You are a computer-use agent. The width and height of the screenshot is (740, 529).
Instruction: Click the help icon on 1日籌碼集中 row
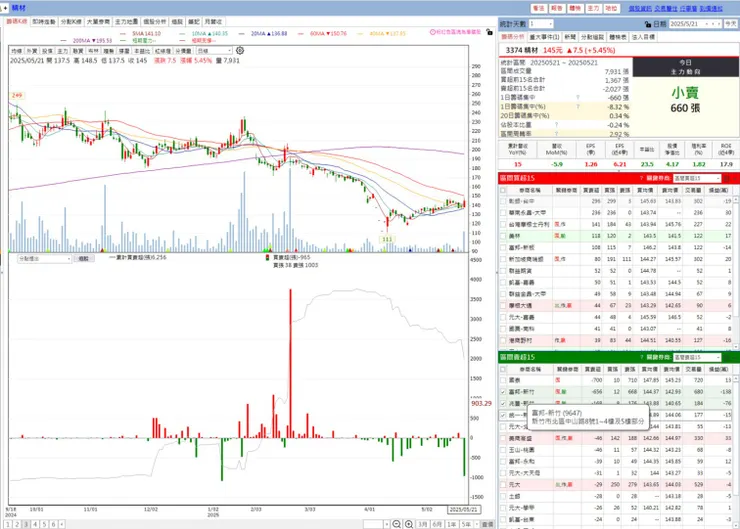[x=577, y=98]
